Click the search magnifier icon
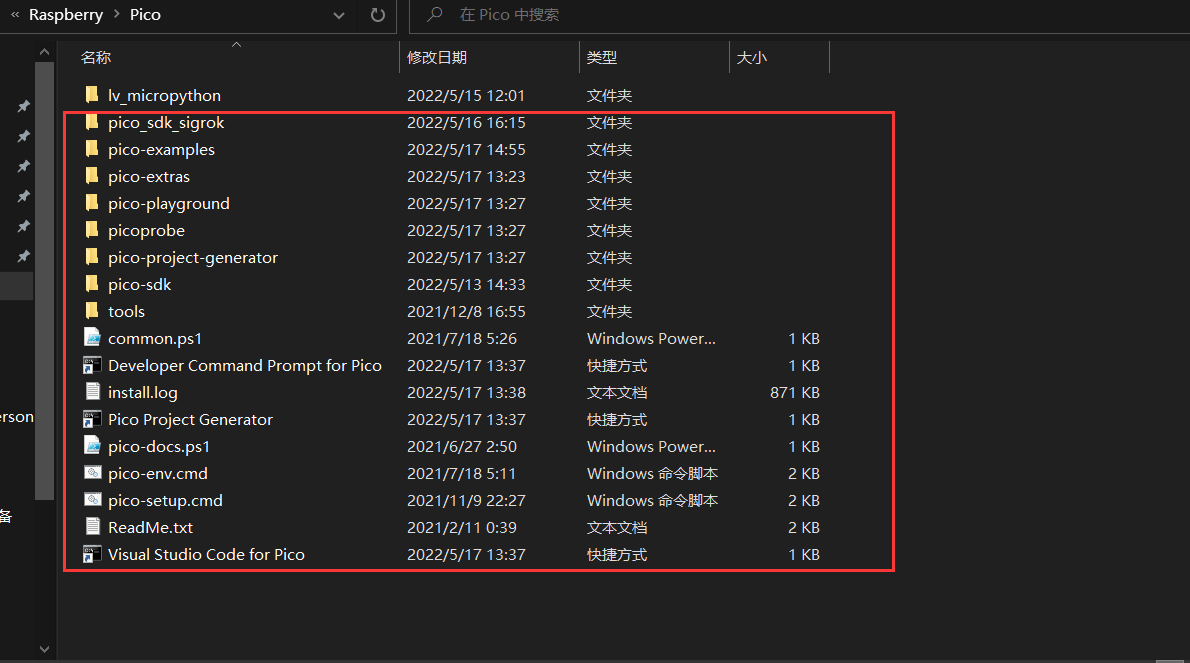 tap(435, 14)
